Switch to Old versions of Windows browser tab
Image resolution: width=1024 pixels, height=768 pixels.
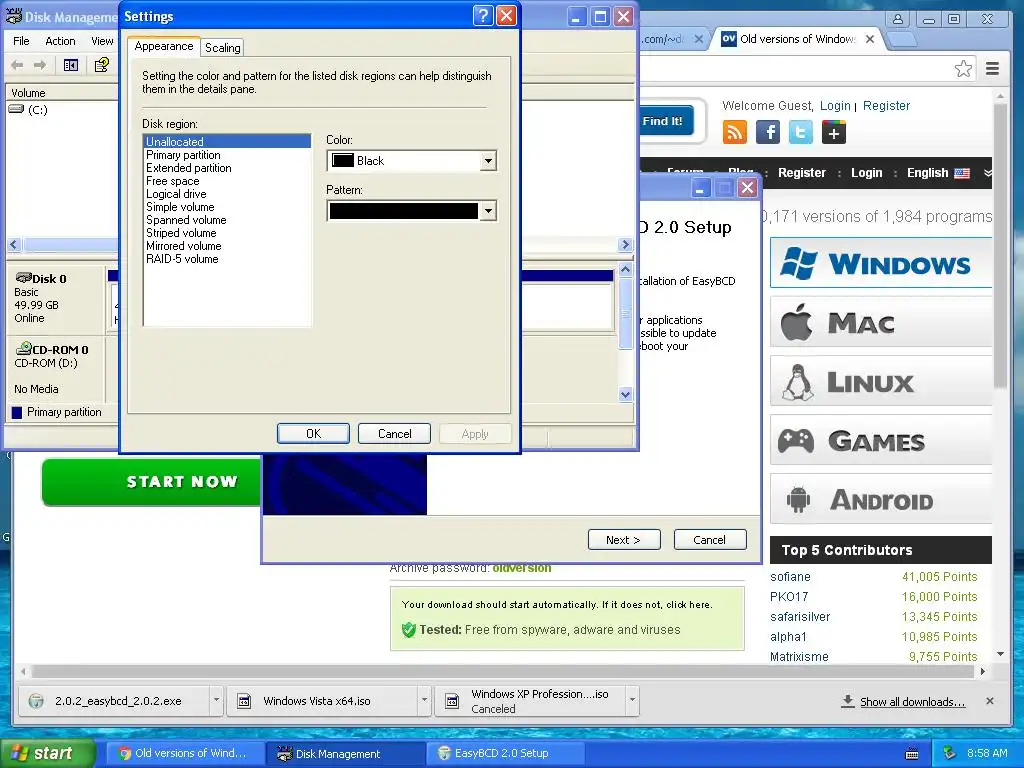pyautogui.click(x=797, y=39)
